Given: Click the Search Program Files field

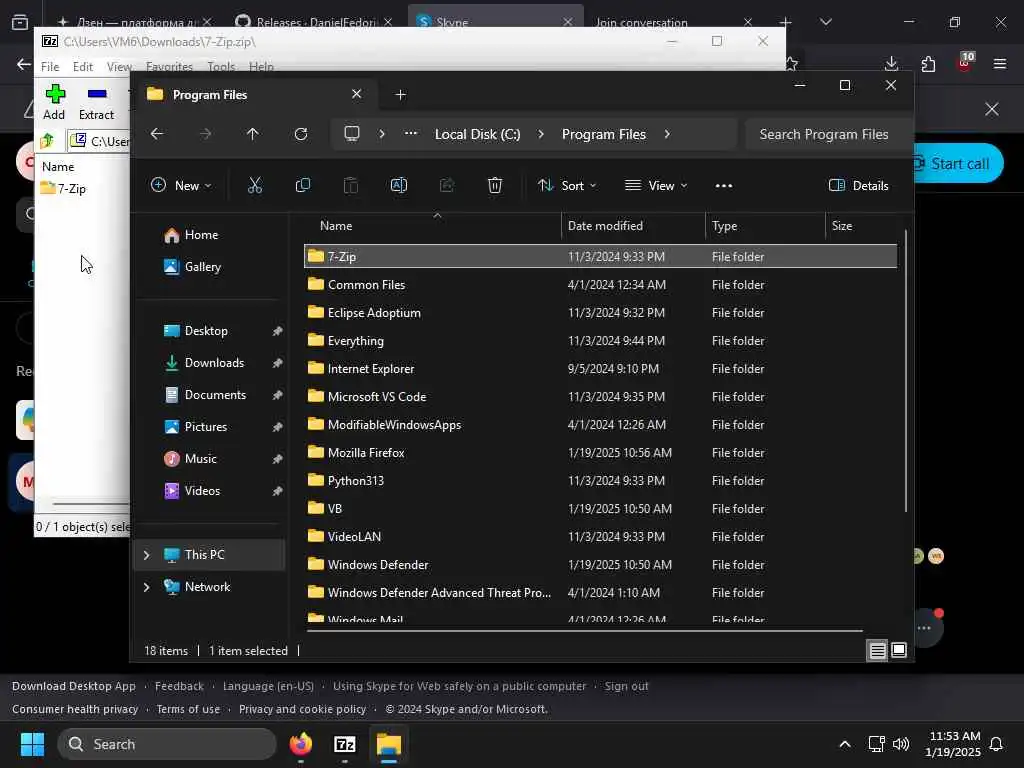Looking at the screenshot, I should 829,134.
